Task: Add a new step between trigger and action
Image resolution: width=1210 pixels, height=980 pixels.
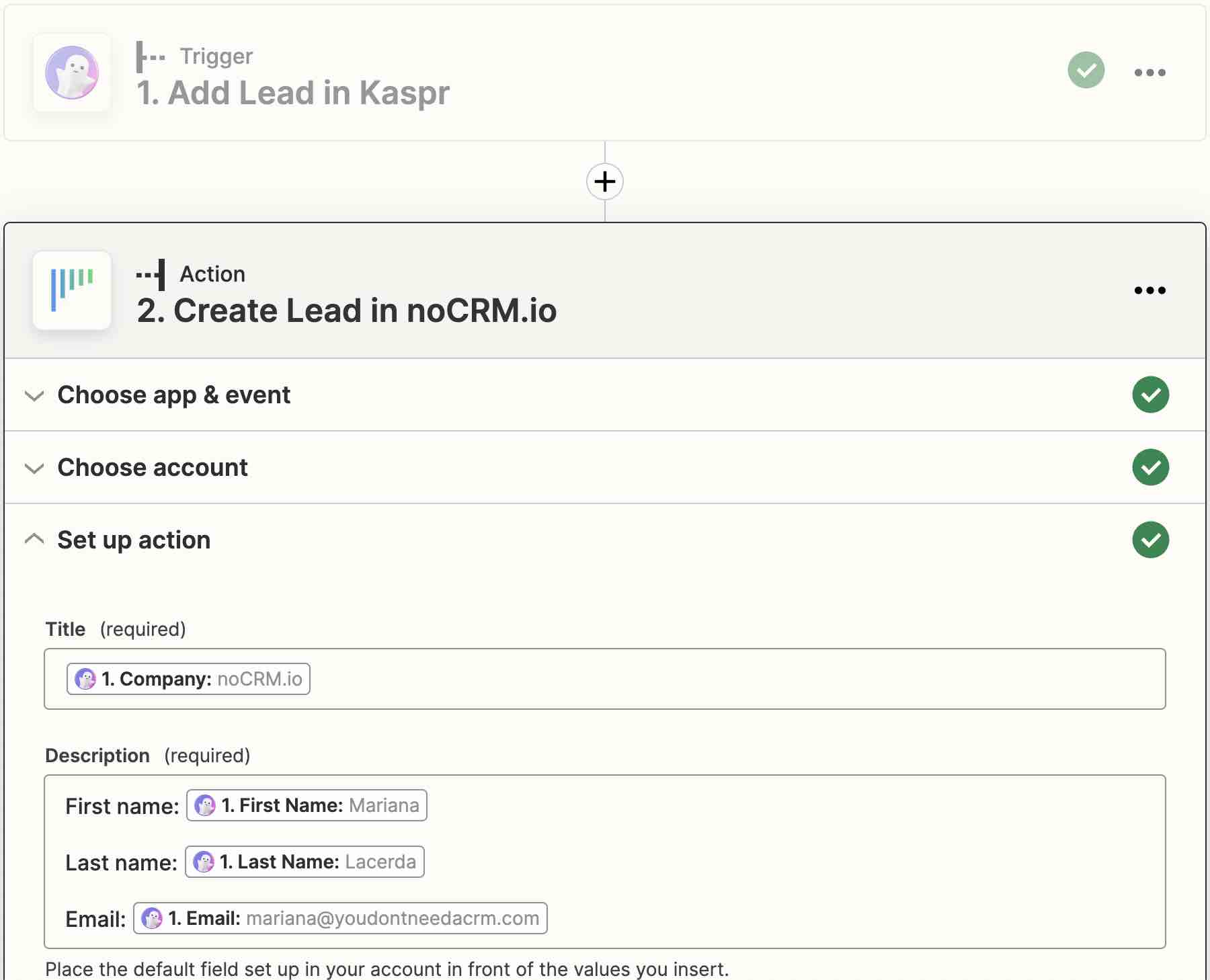Action: [x=605, y=181]
